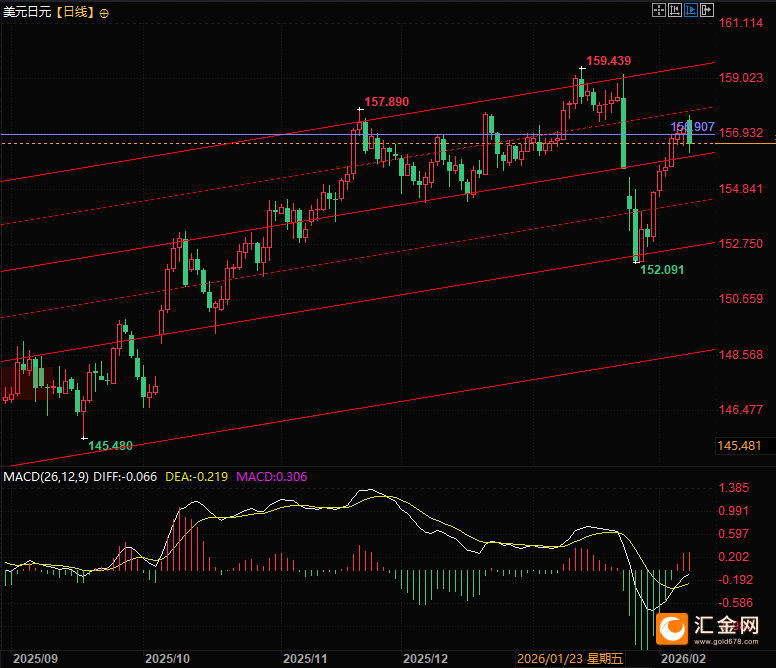Select the 152.091 low price label

[x=662, y=270]
